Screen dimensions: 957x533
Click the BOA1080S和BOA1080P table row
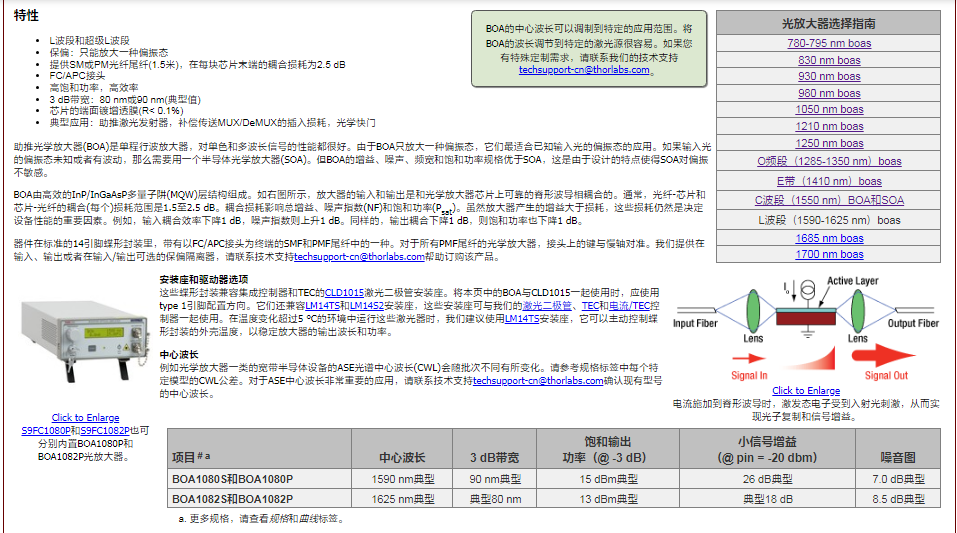(233, 478)
